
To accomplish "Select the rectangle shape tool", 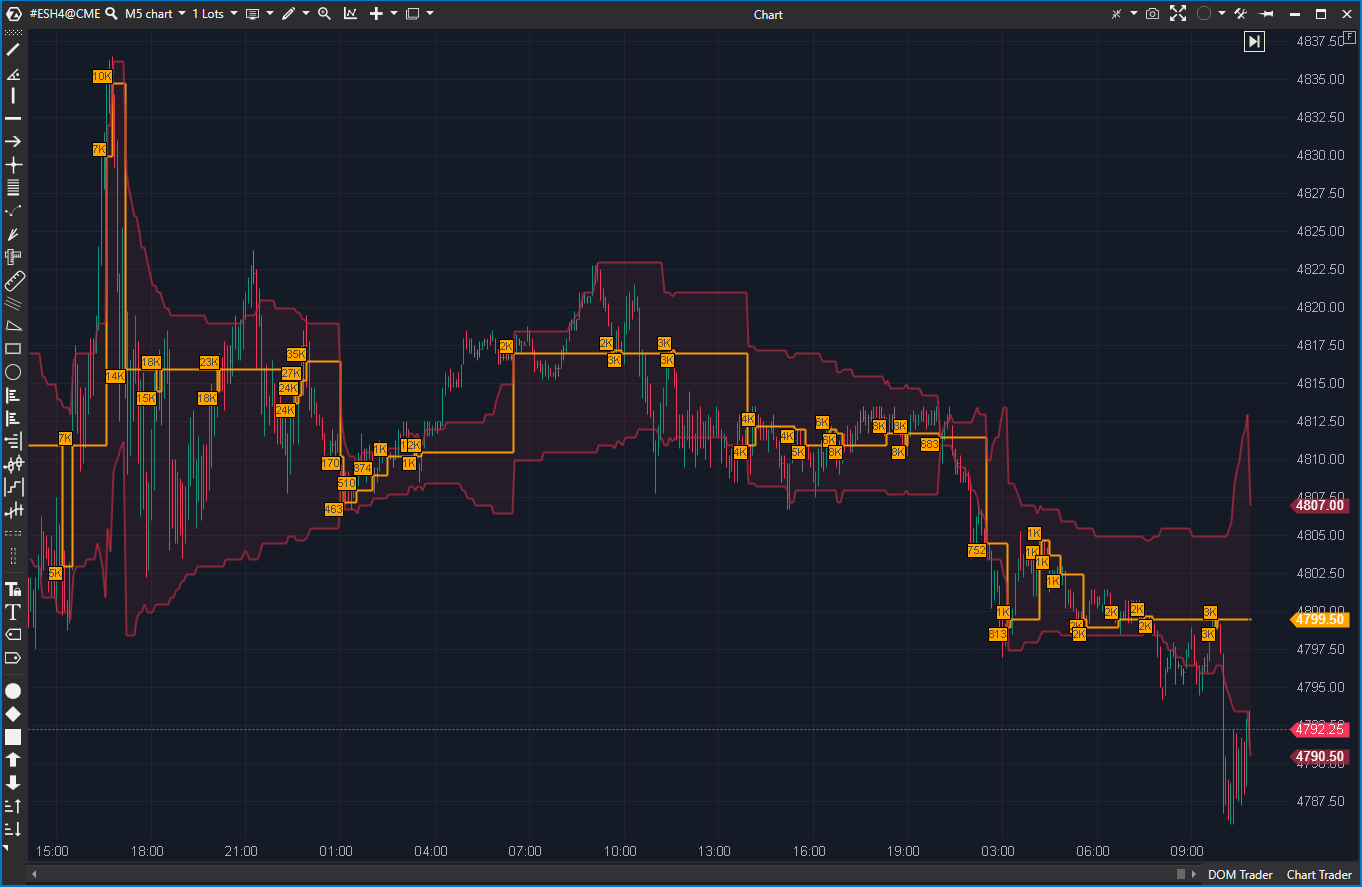I will [x=13, y=349].
